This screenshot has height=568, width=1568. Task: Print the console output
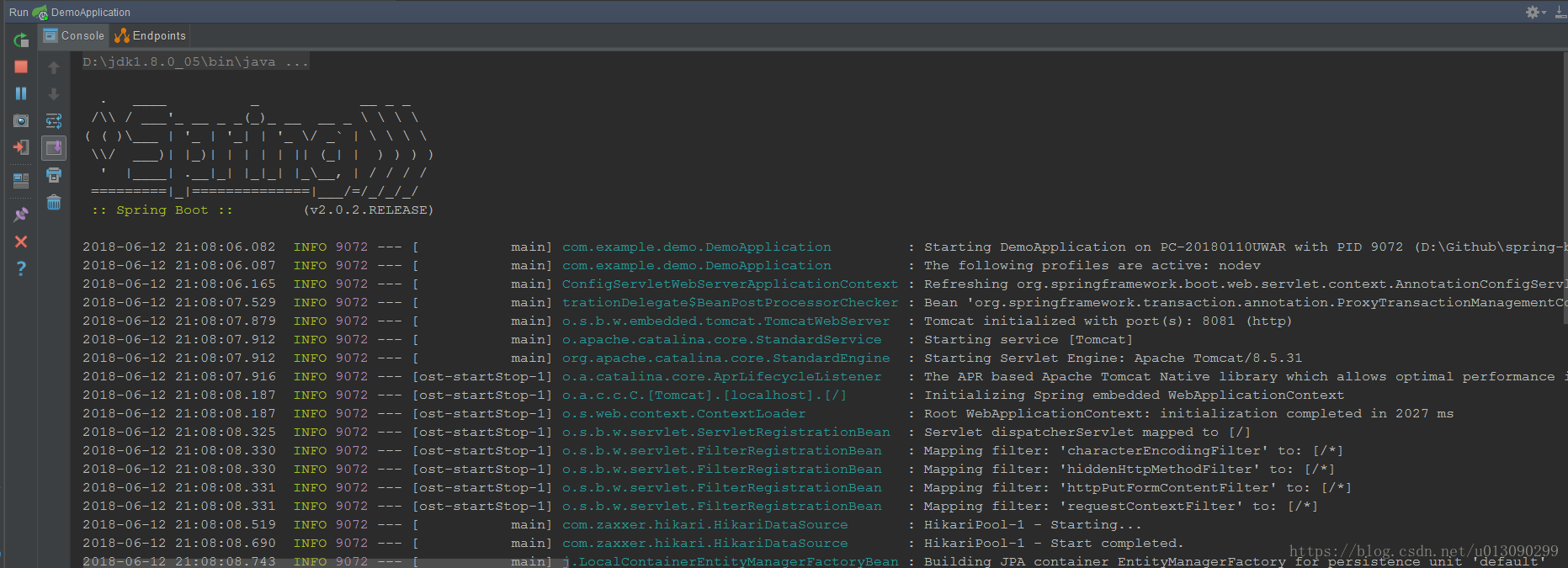pos(54,175)
